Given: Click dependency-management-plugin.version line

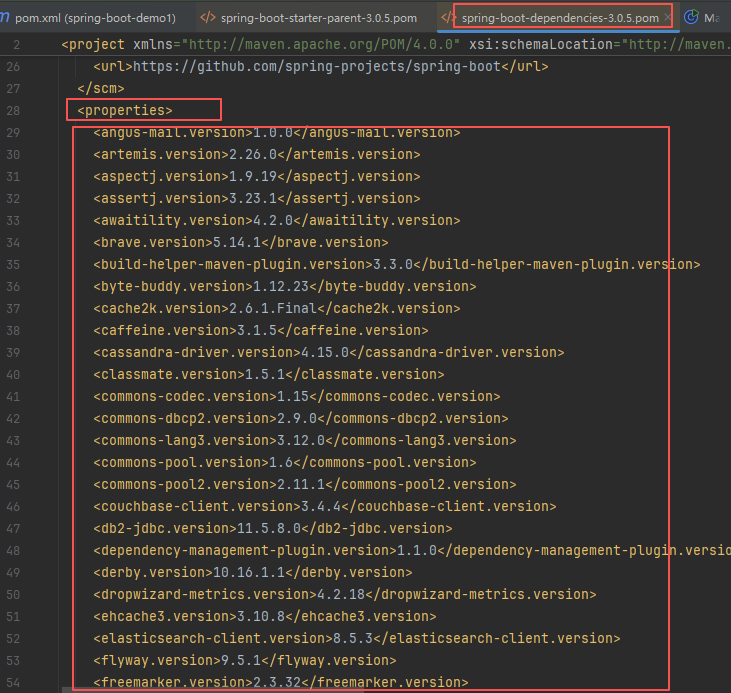Looking at the screenshot, I should 412,550.
